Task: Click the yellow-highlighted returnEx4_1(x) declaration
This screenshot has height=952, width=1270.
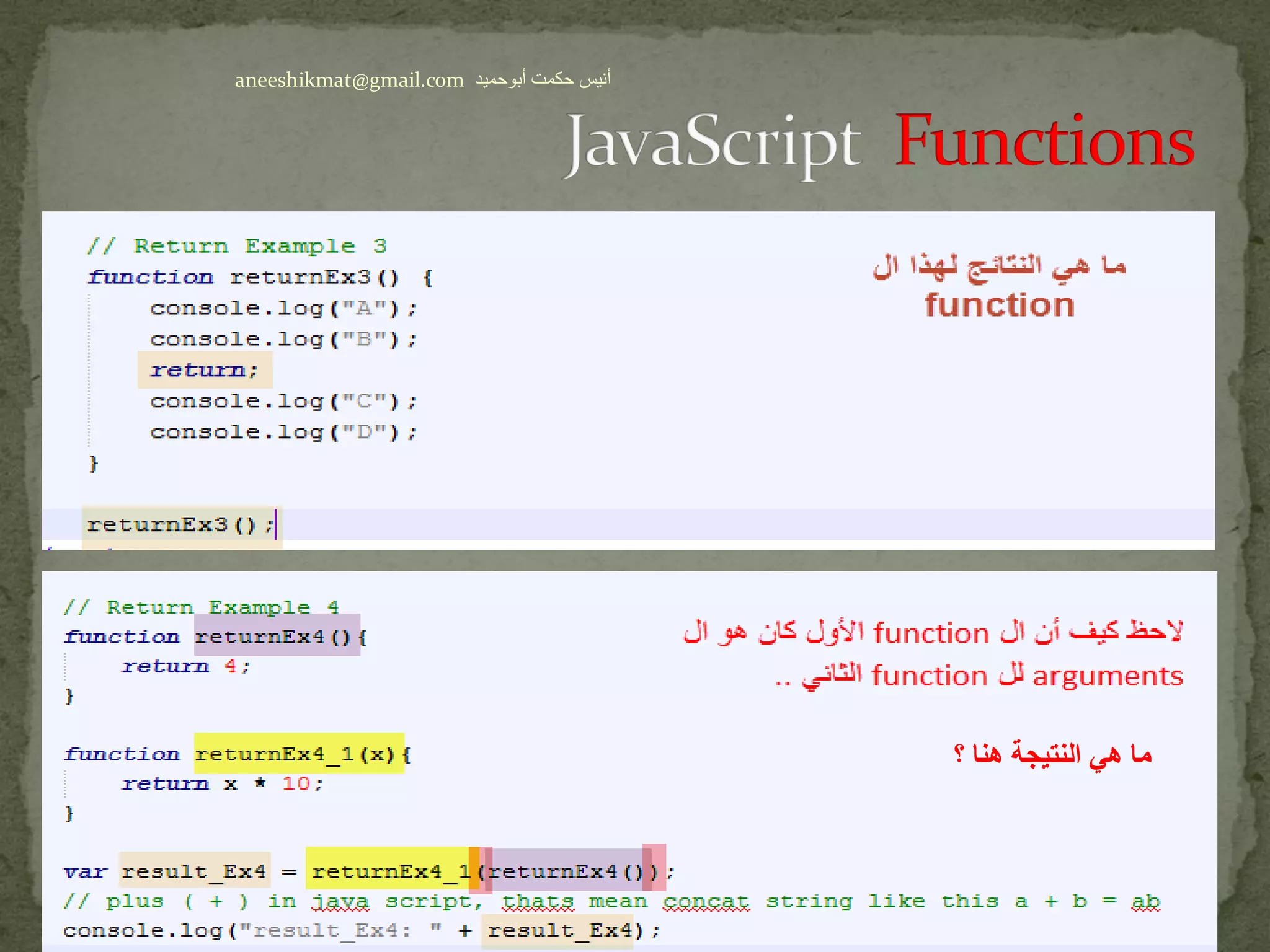Action: [x=298, y=754]
